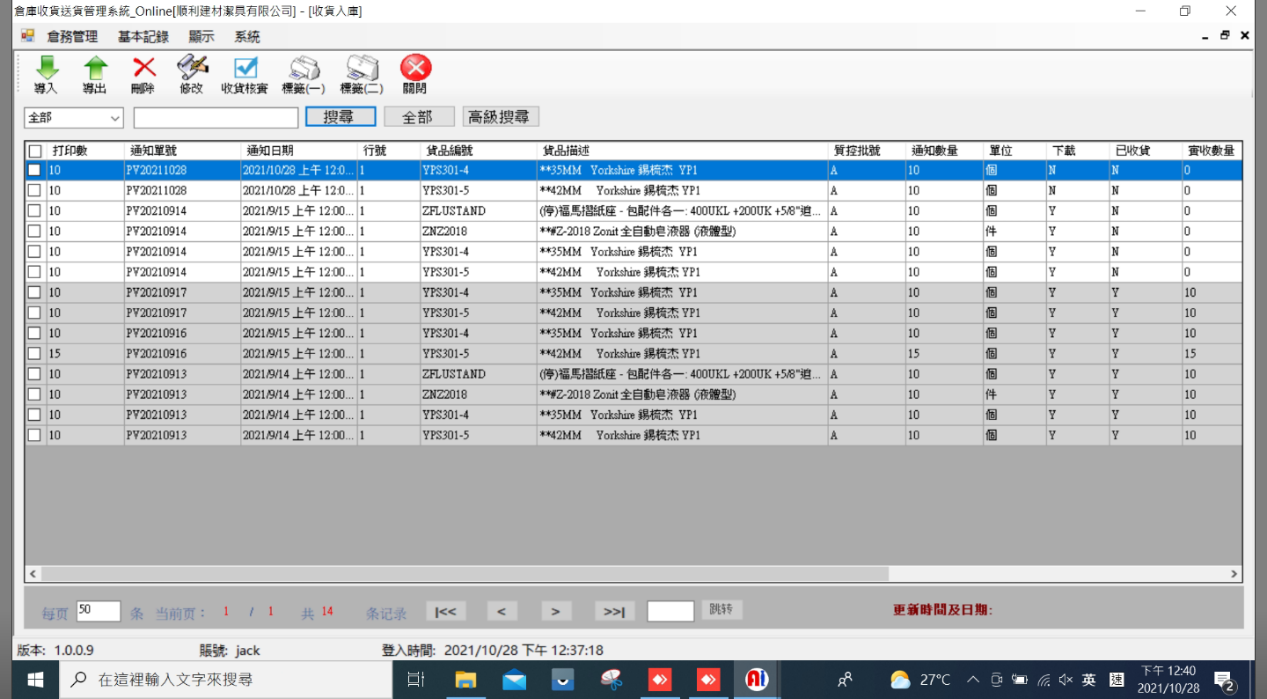Check the checkbox for row PV20211028
1267x699 pixels.
(x=35, y=170)
